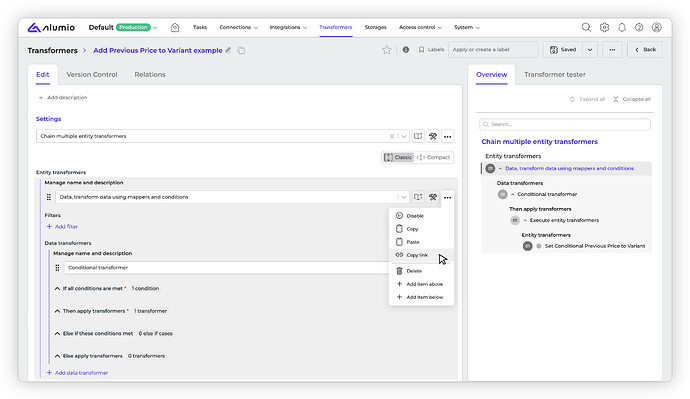The image size is (690, 399).
Task: Grab the drag handle of Conditional transformer
Action: click(57, 267)
